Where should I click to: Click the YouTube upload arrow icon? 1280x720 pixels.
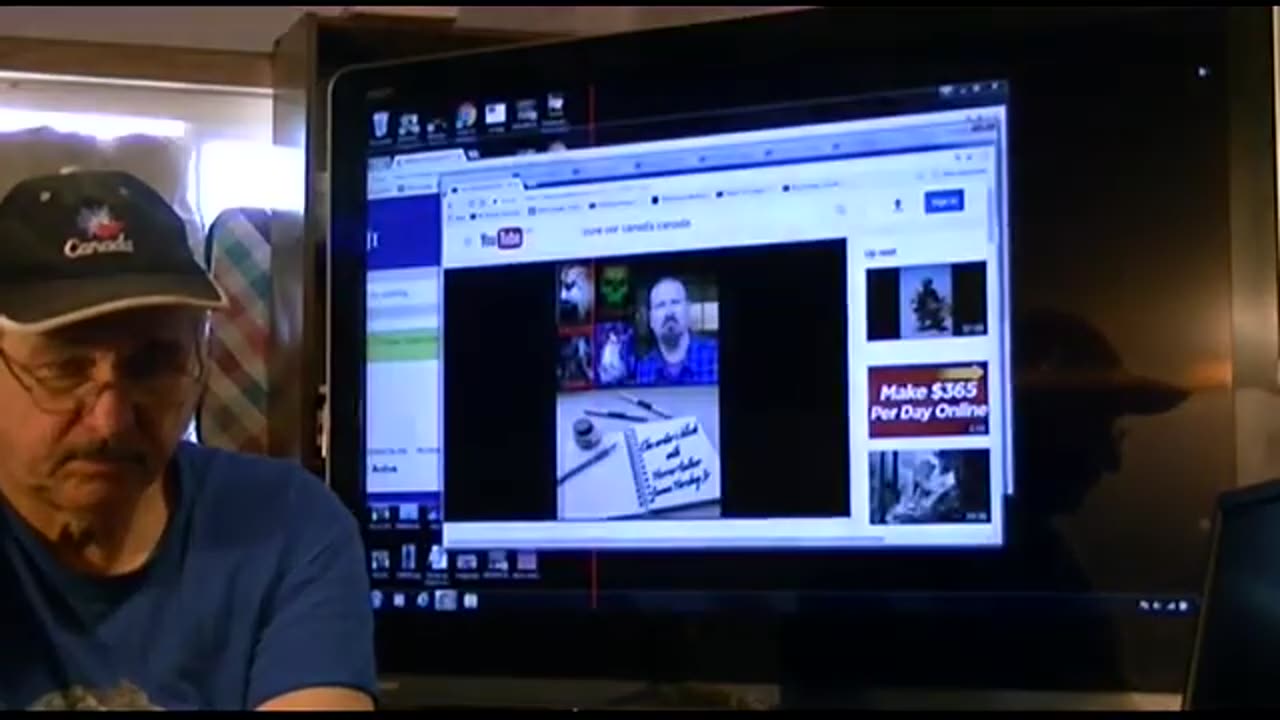point(897,205)
